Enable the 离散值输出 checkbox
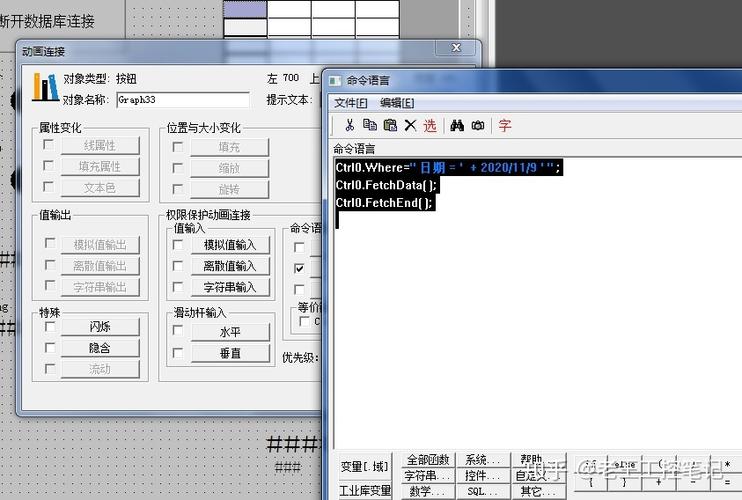The image size is (742, 500). click(50, 264)
